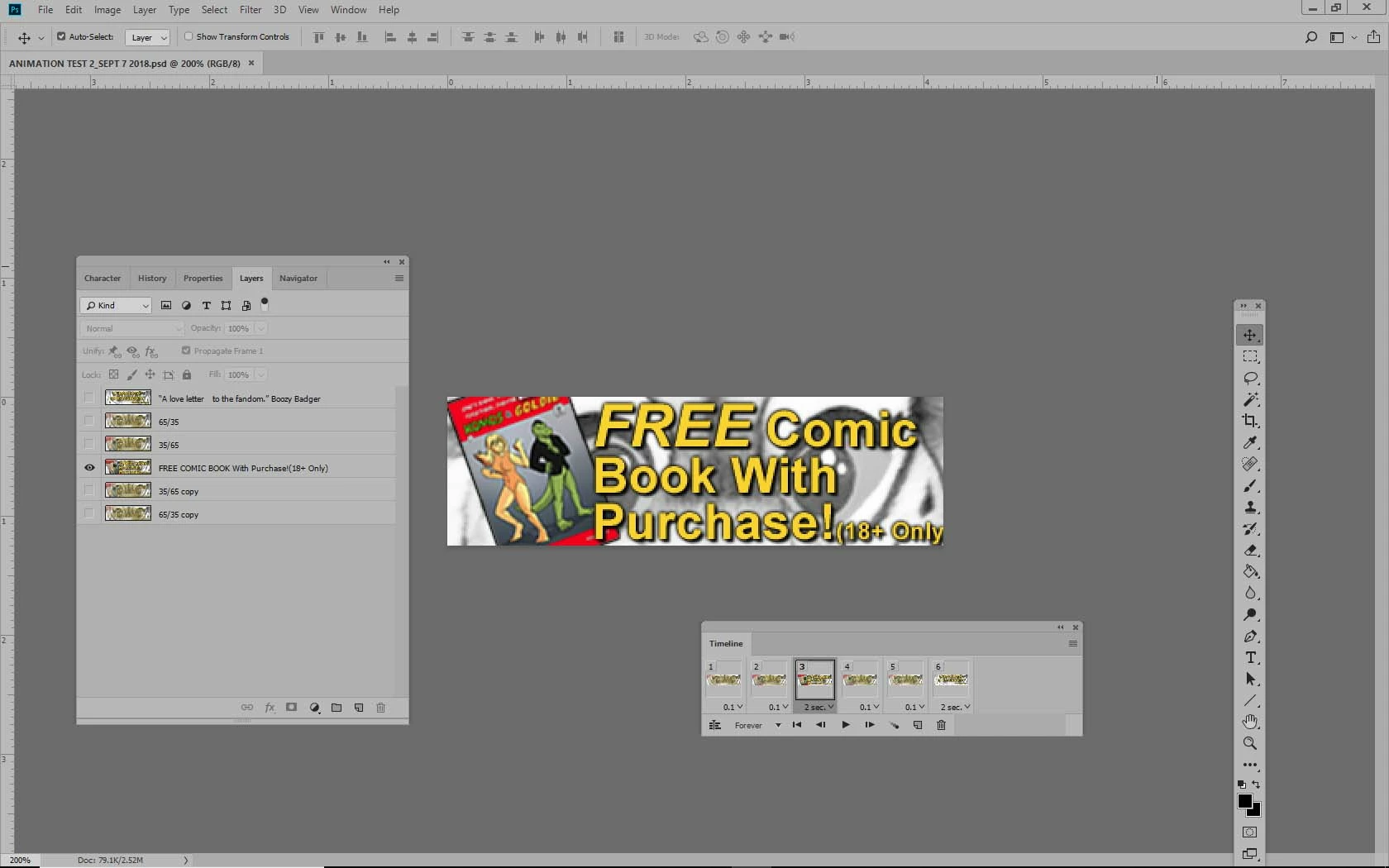Select the Dodge tool

1249,614
